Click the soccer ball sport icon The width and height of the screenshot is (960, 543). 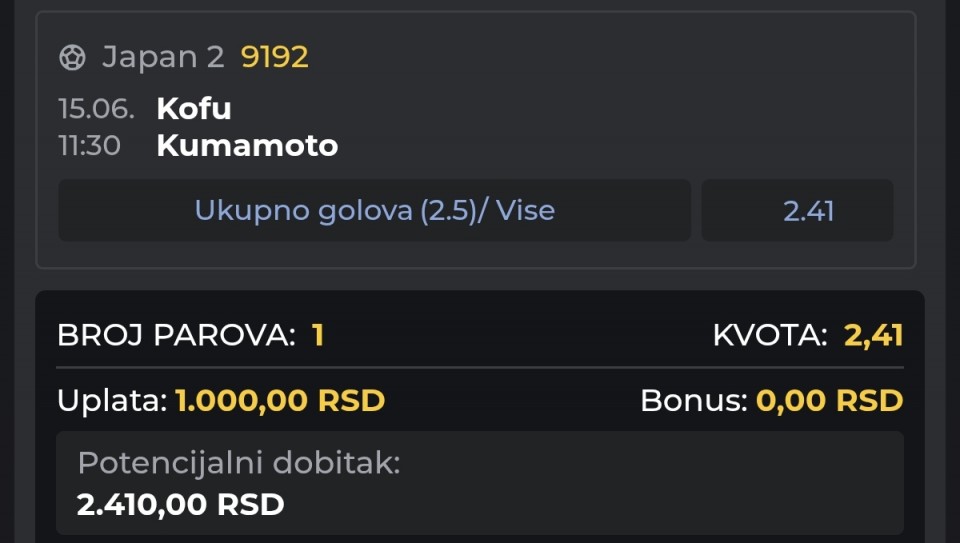[x=72, y=58]
